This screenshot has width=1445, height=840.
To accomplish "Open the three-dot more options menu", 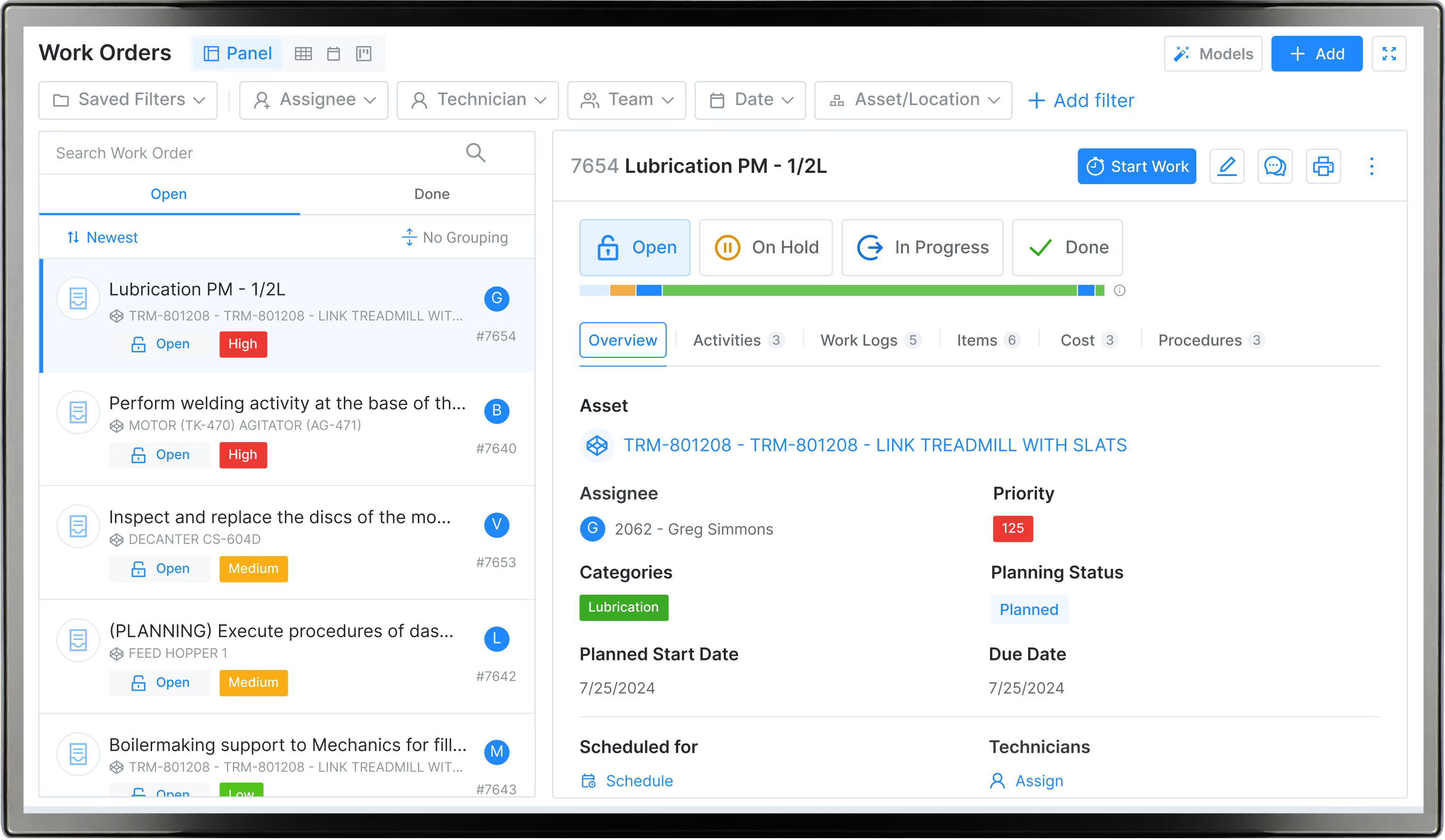I will [x=1371, y=166].
